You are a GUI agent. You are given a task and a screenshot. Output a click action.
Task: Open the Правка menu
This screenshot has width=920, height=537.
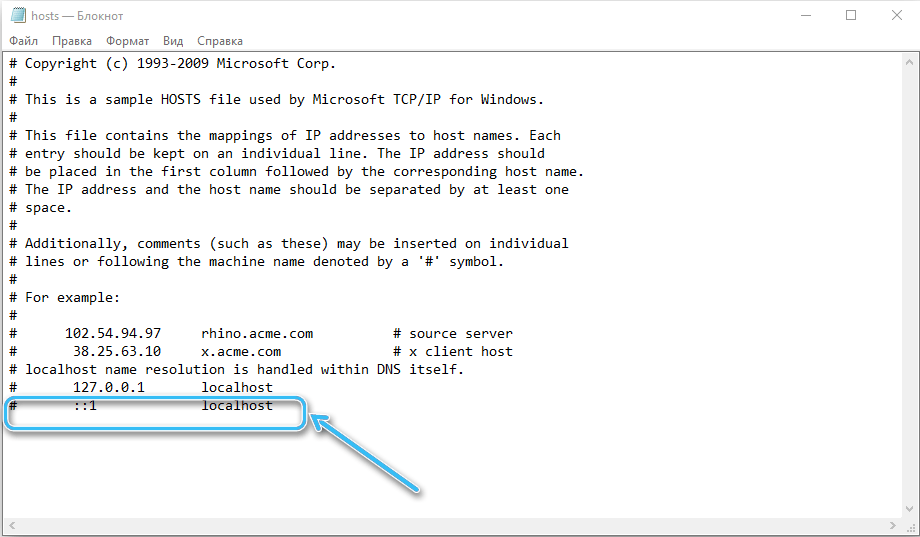click(72, 41)
